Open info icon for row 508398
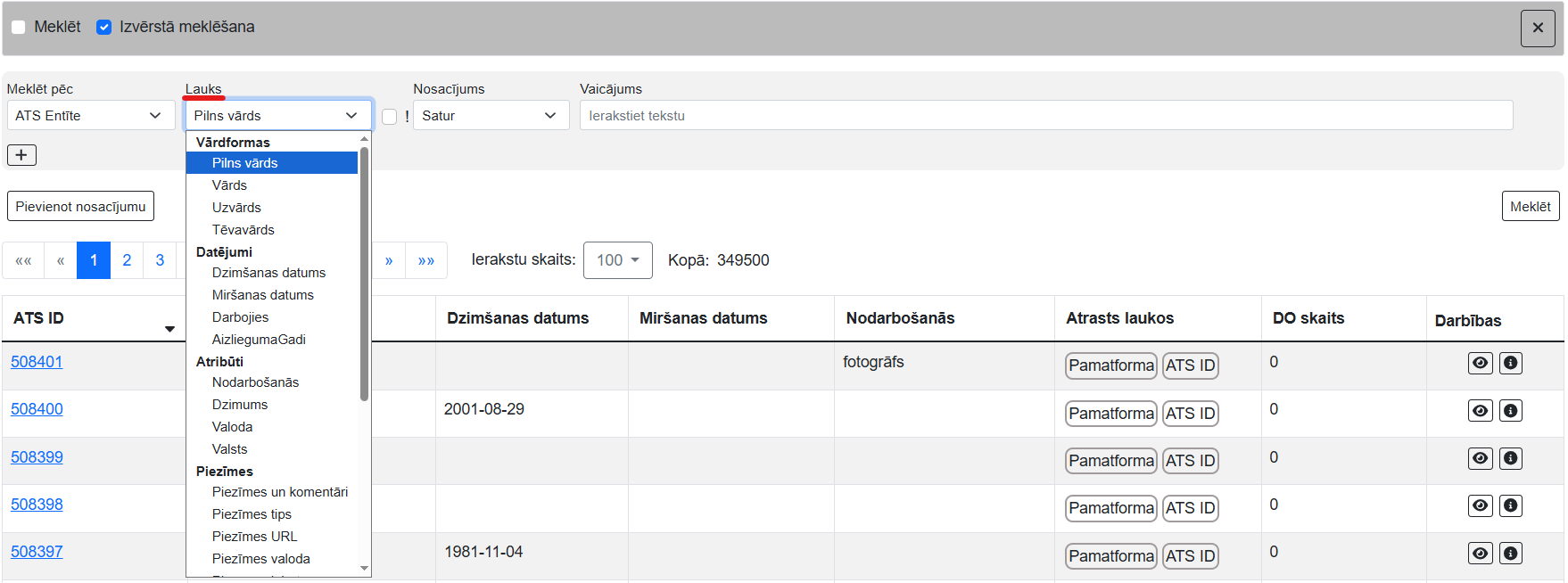 coord(1510,505)
